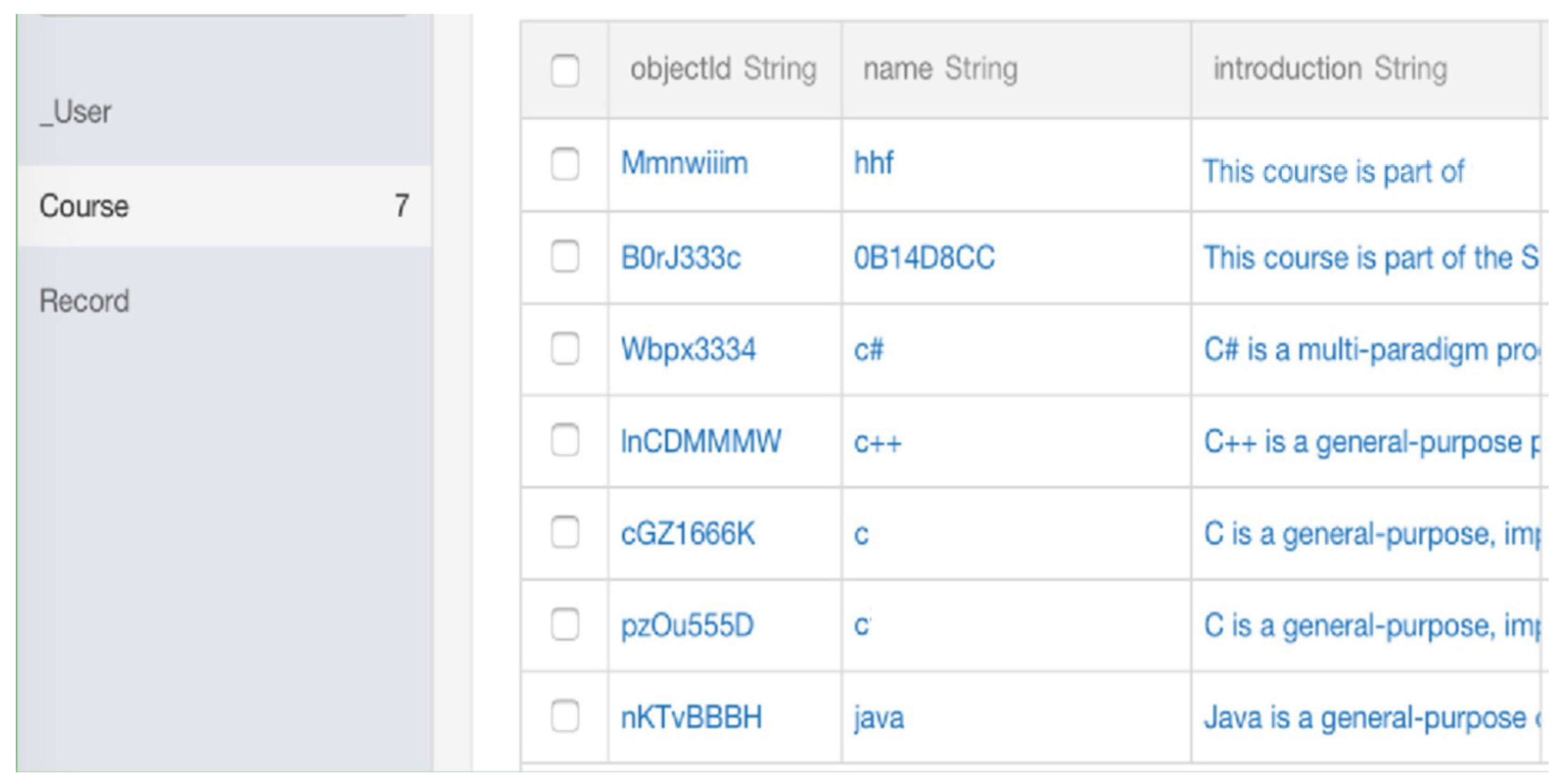Check the box for row nKTvBBBH

(565, 716)
